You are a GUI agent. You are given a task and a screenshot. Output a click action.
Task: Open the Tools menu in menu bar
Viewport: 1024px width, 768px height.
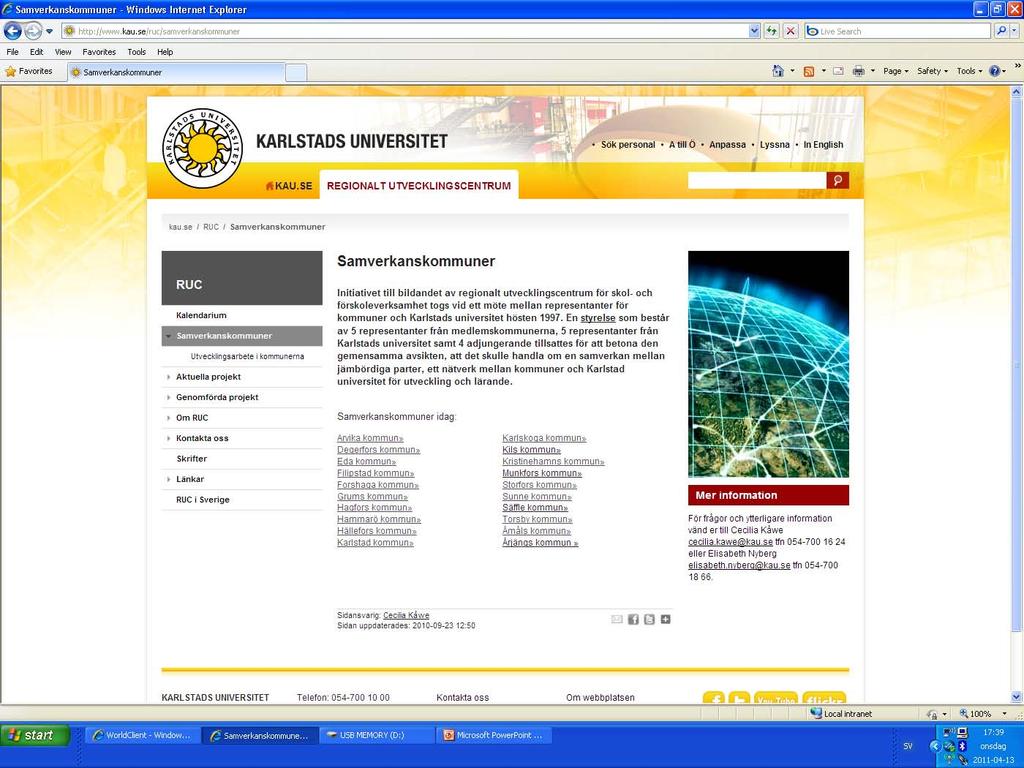click(136, 52)
